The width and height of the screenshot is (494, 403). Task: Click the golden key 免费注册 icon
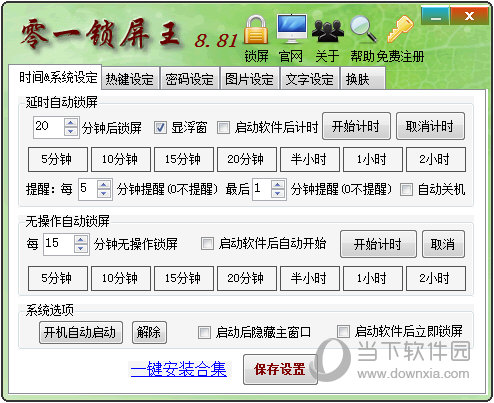click(x=400, y=29)
